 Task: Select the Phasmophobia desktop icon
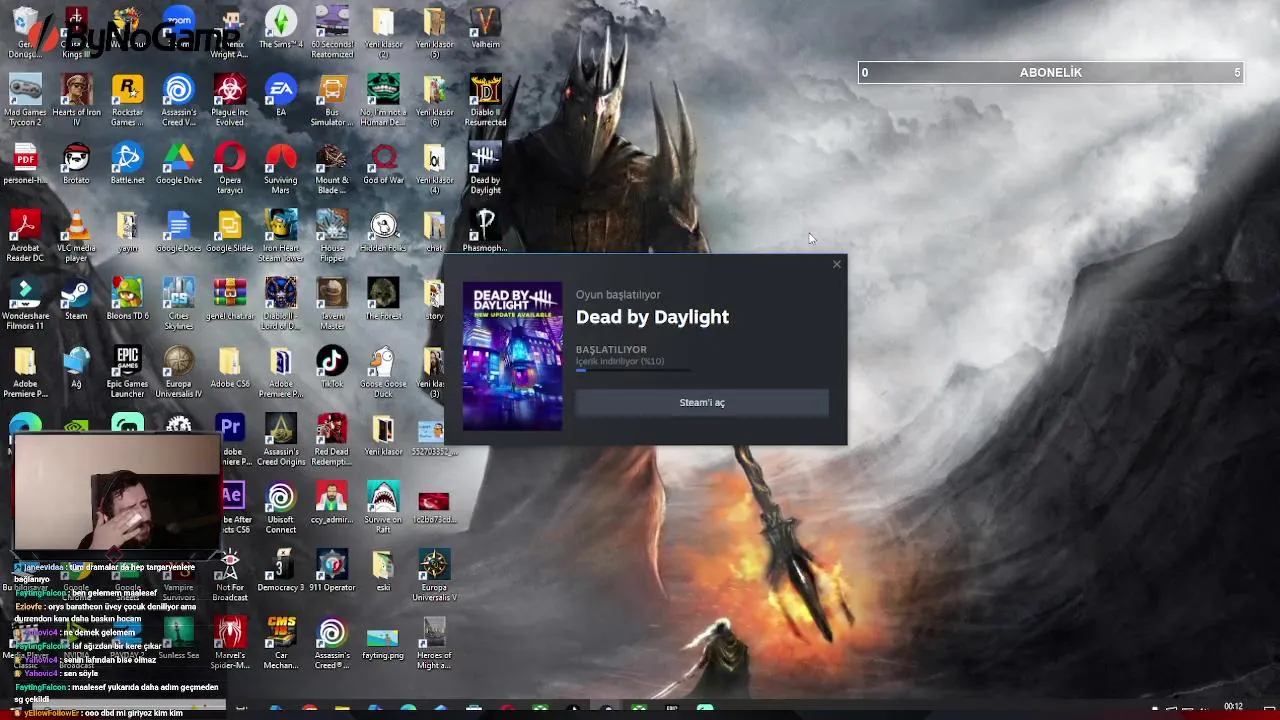485,232
